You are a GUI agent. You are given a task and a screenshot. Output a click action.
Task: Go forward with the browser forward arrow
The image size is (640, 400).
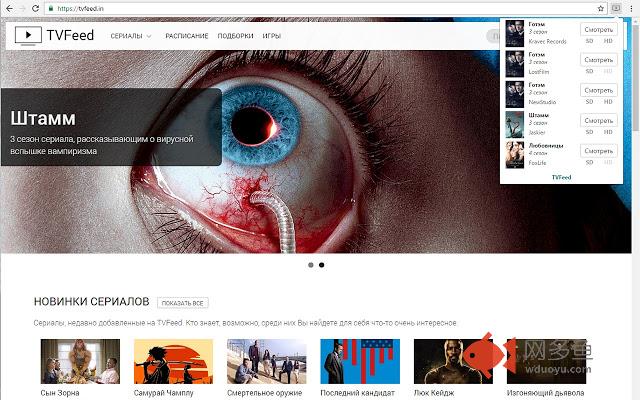22,8
